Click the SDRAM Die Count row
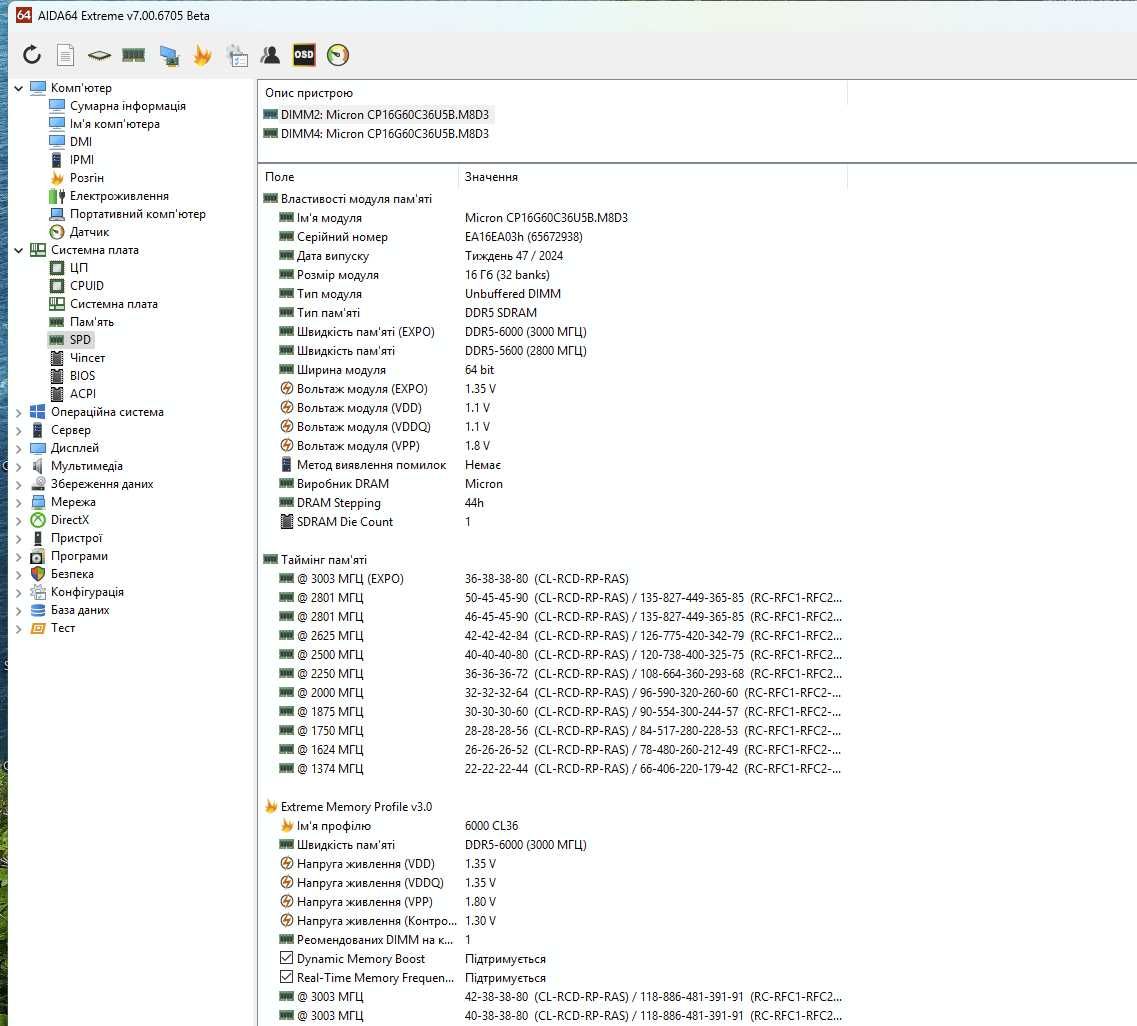This screenshot has width=1137, height=1026. (553, 521)
